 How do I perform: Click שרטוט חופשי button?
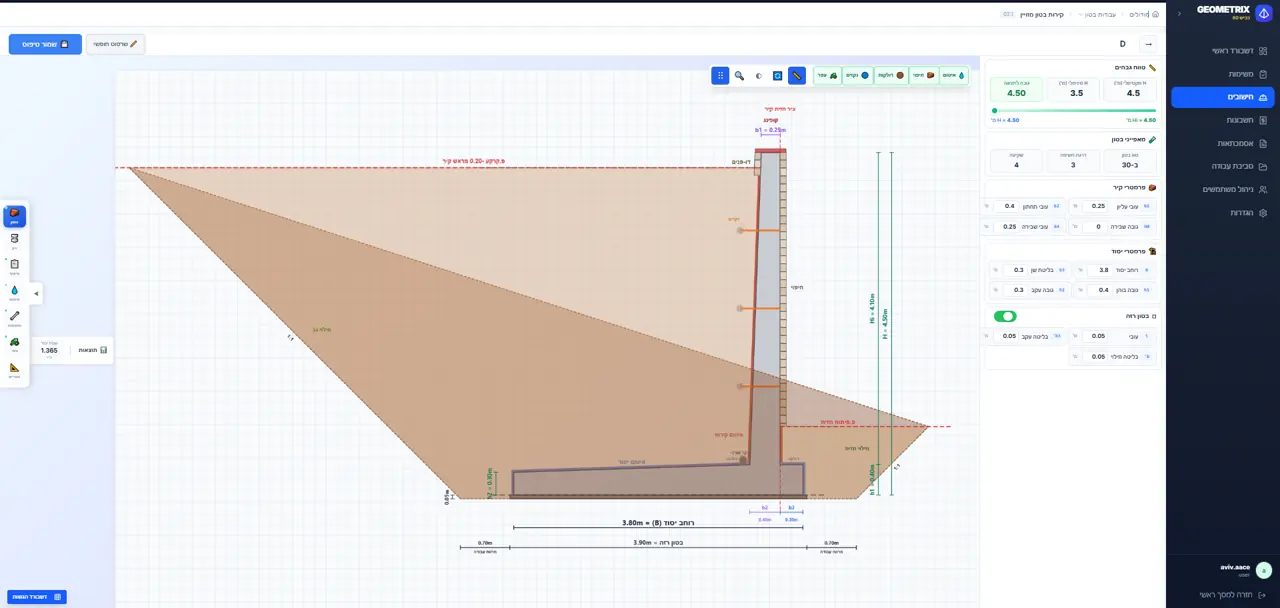click(x=116, y=44)
